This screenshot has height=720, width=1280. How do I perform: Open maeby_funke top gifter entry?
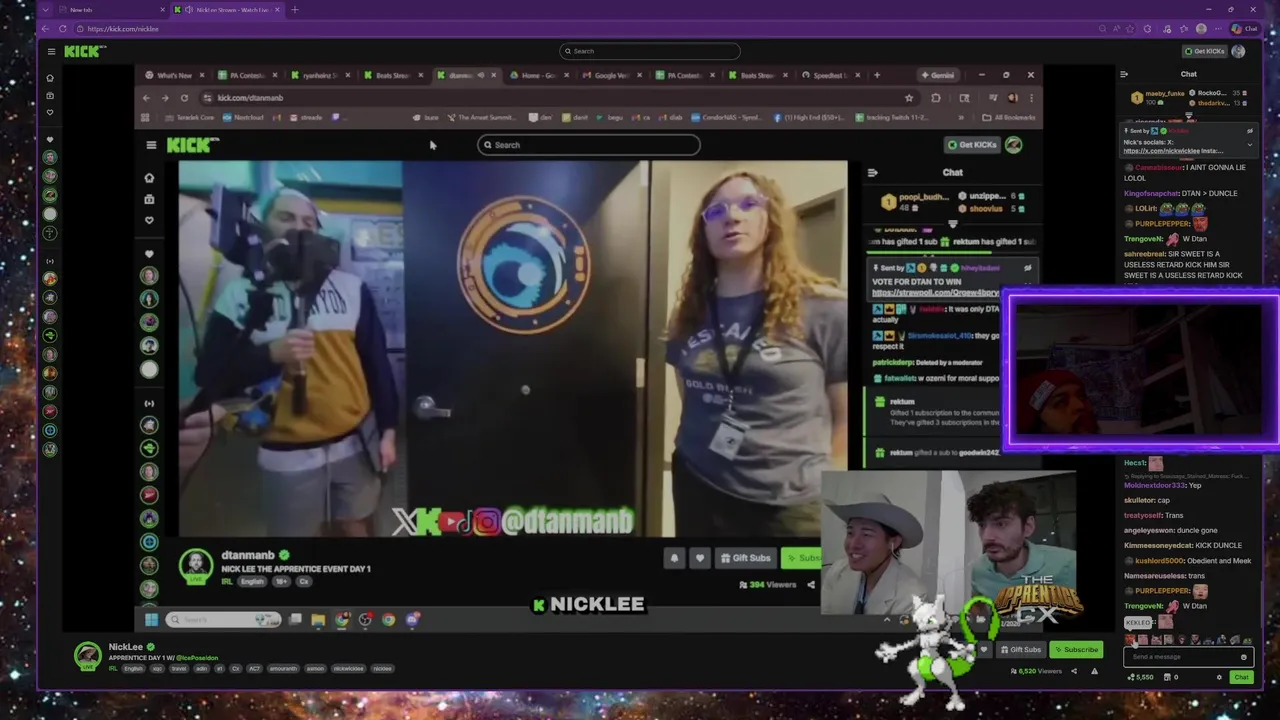(x=1158, y=97)
